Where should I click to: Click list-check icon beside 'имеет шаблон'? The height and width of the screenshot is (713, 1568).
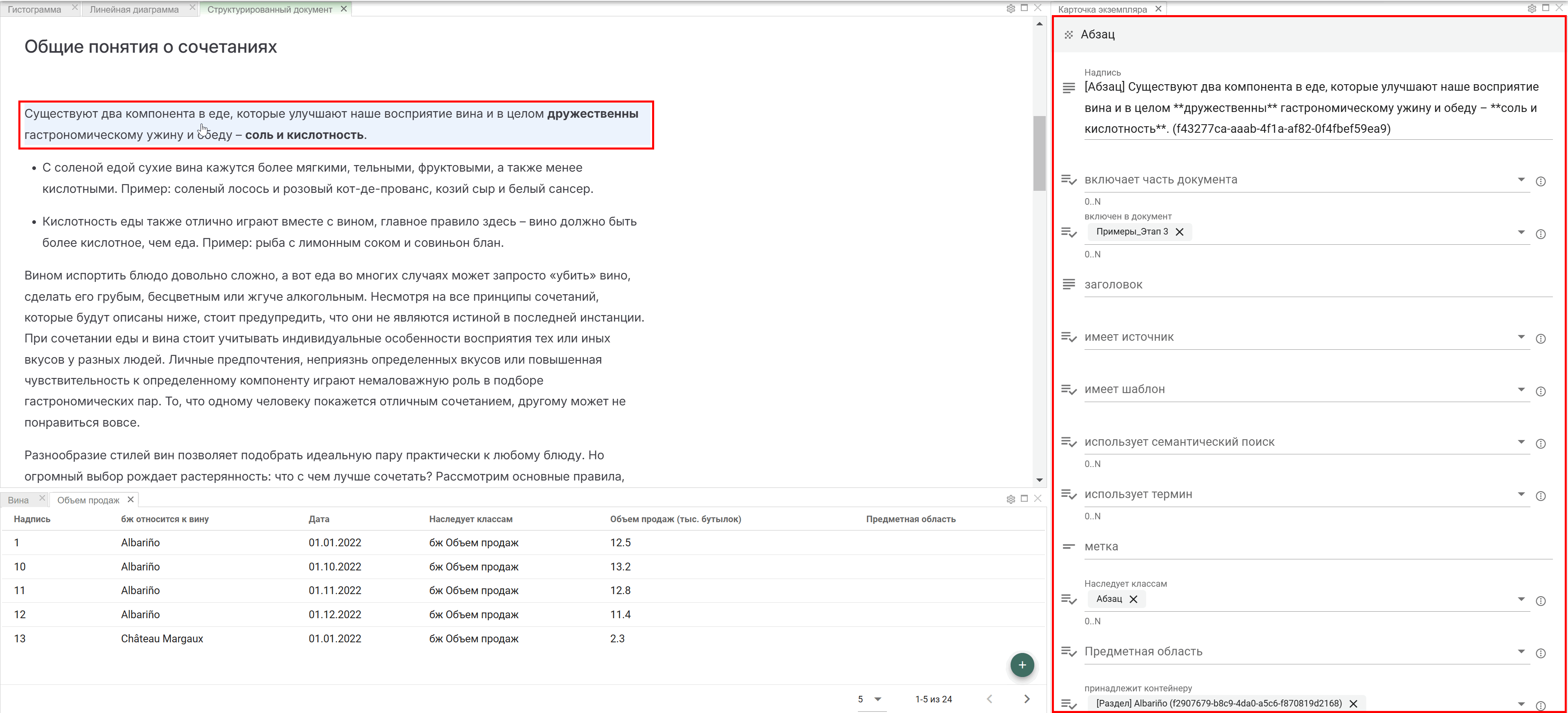[1069, 390]
